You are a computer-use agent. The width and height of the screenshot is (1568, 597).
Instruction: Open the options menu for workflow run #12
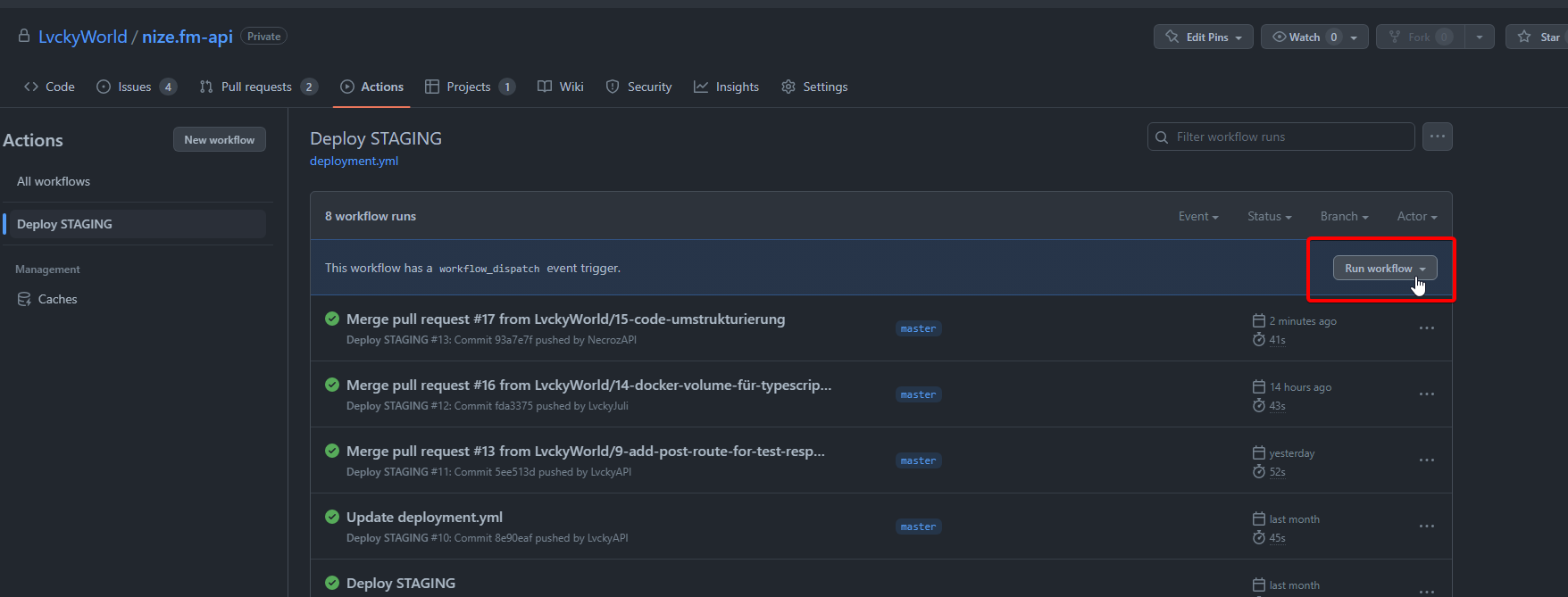tap(1426, 394)
